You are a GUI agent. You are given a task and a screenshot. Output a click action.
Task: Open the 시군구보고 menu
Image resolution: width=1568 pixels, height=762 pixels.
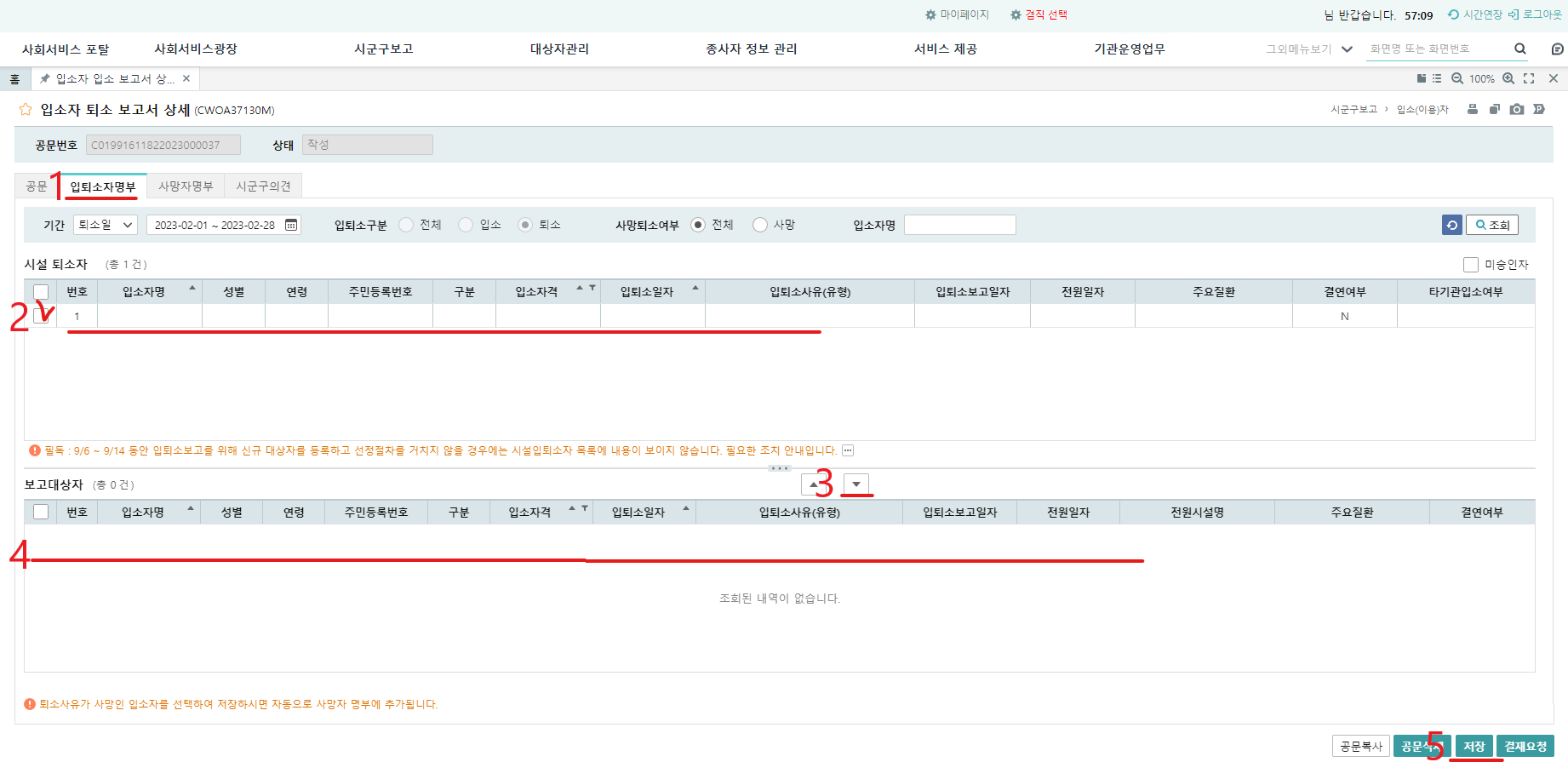(384, 49)
